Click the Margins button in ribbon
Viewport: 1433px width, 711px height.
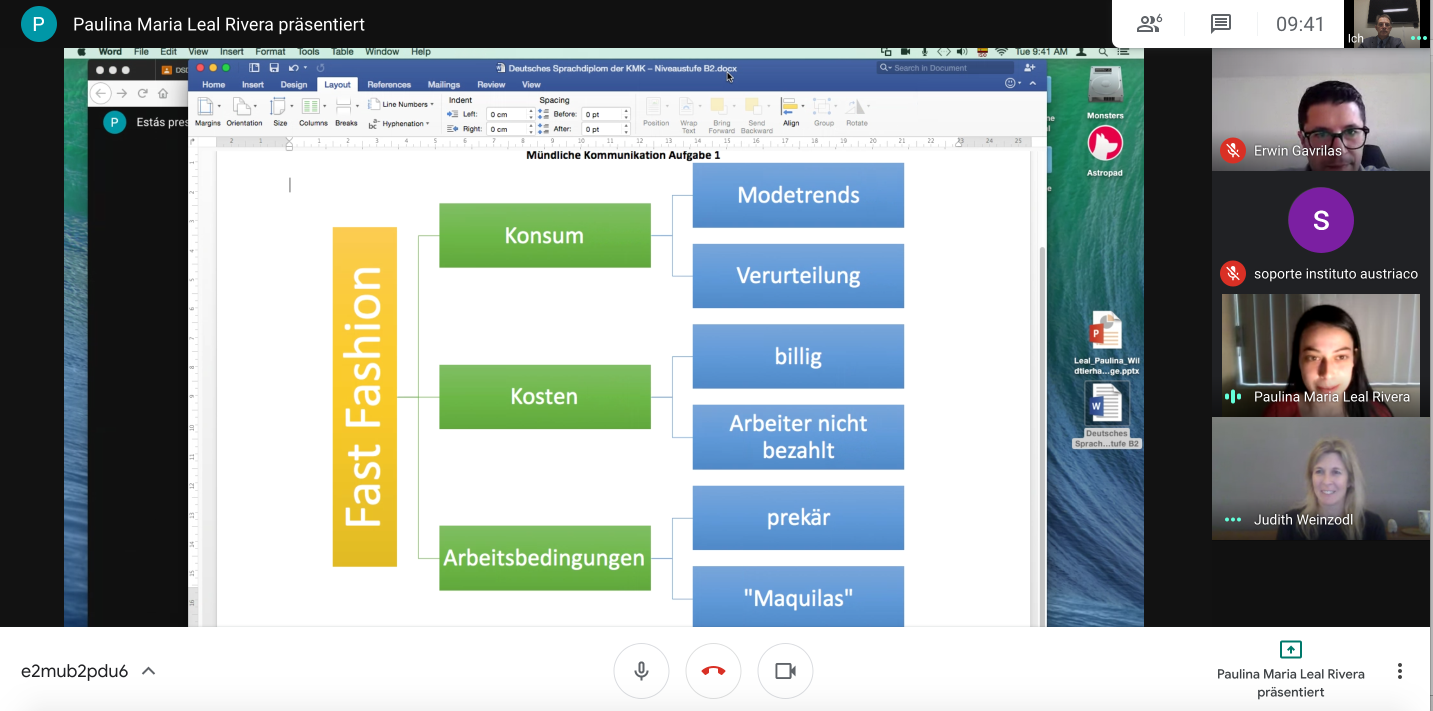tap(207, 110)
